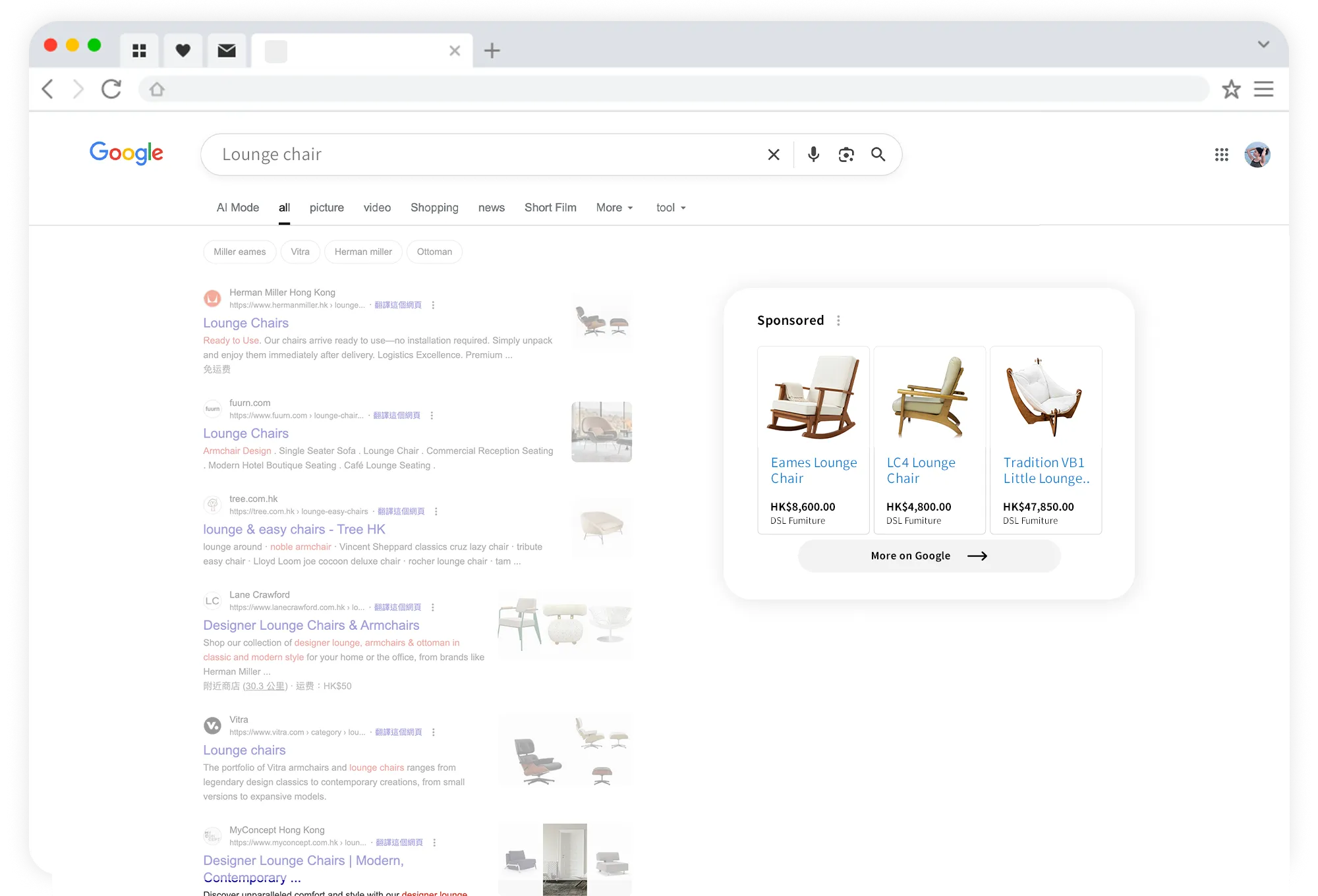The height and width of the screenshot is (896, 1318).
Task: Open options next to Sponsored label
Action: click(x=838, y=321)
